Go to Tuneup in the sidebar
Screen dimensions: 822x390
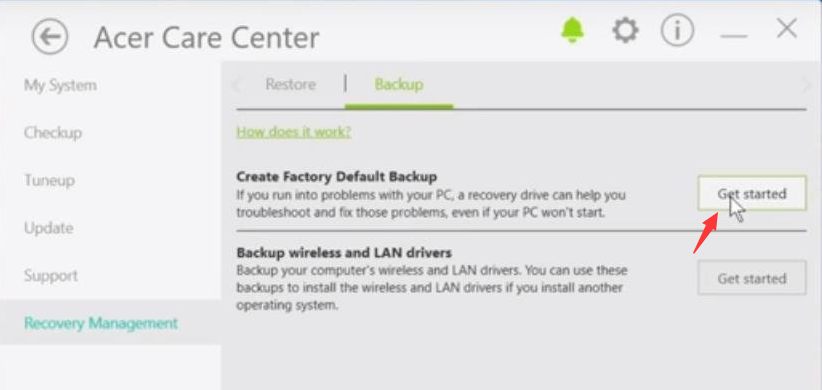point(49,180)
